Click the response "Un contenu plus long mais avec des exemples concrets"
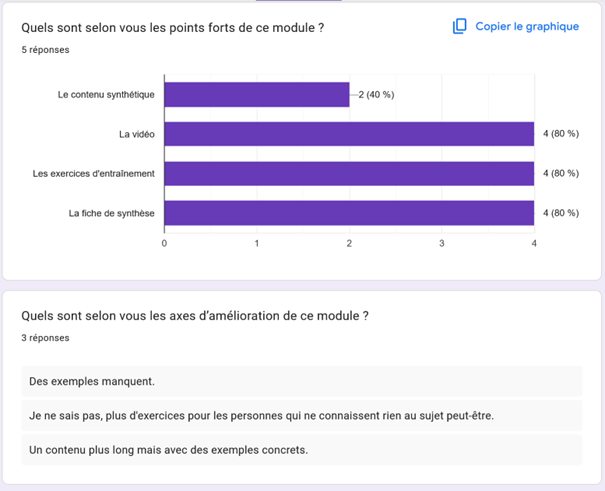This screenshot has height=491, width=605. coord(169,450)
